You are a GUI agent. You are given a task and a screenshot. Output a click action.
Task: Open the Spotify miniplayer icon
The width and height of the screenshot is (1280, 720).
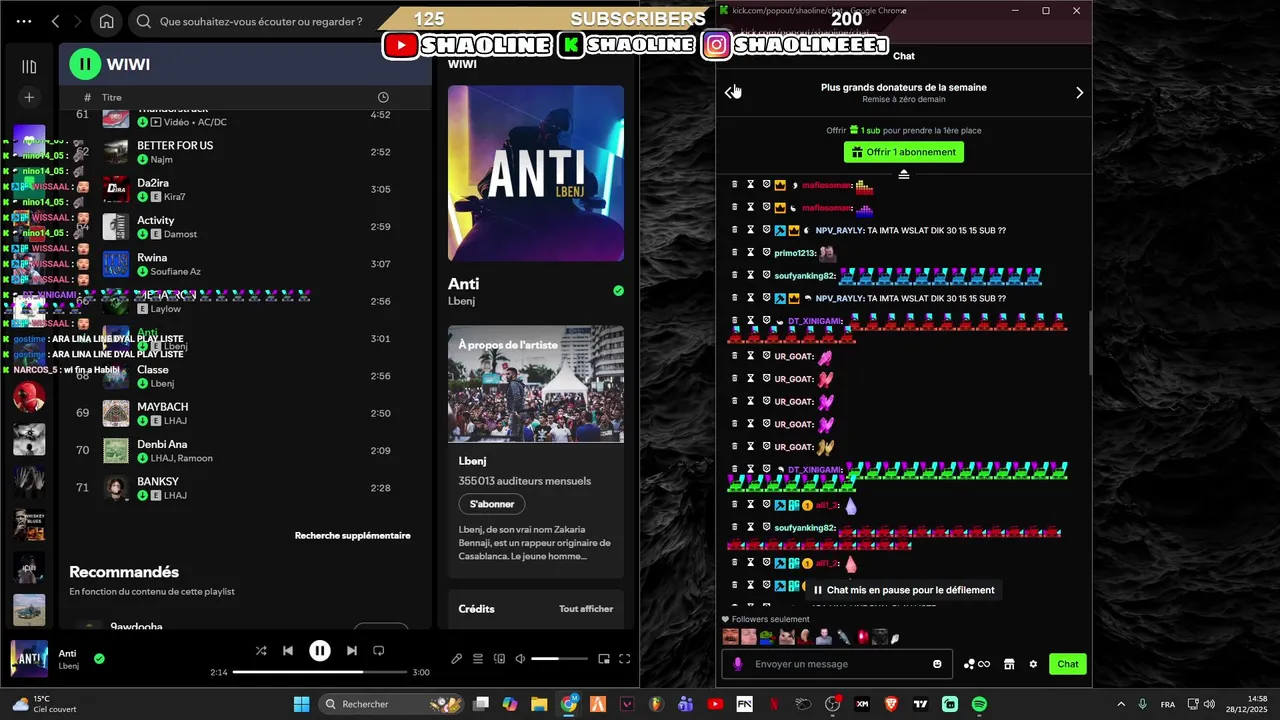[604, 659]
